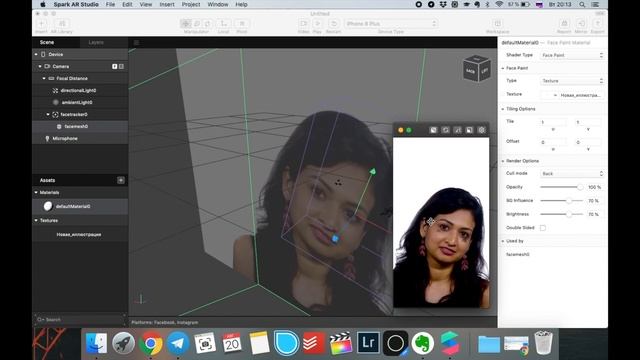The height and width of the screenshot is (360, 640).
Task: Open simulator preview settings gear
Action: click(x=482, y=130)
